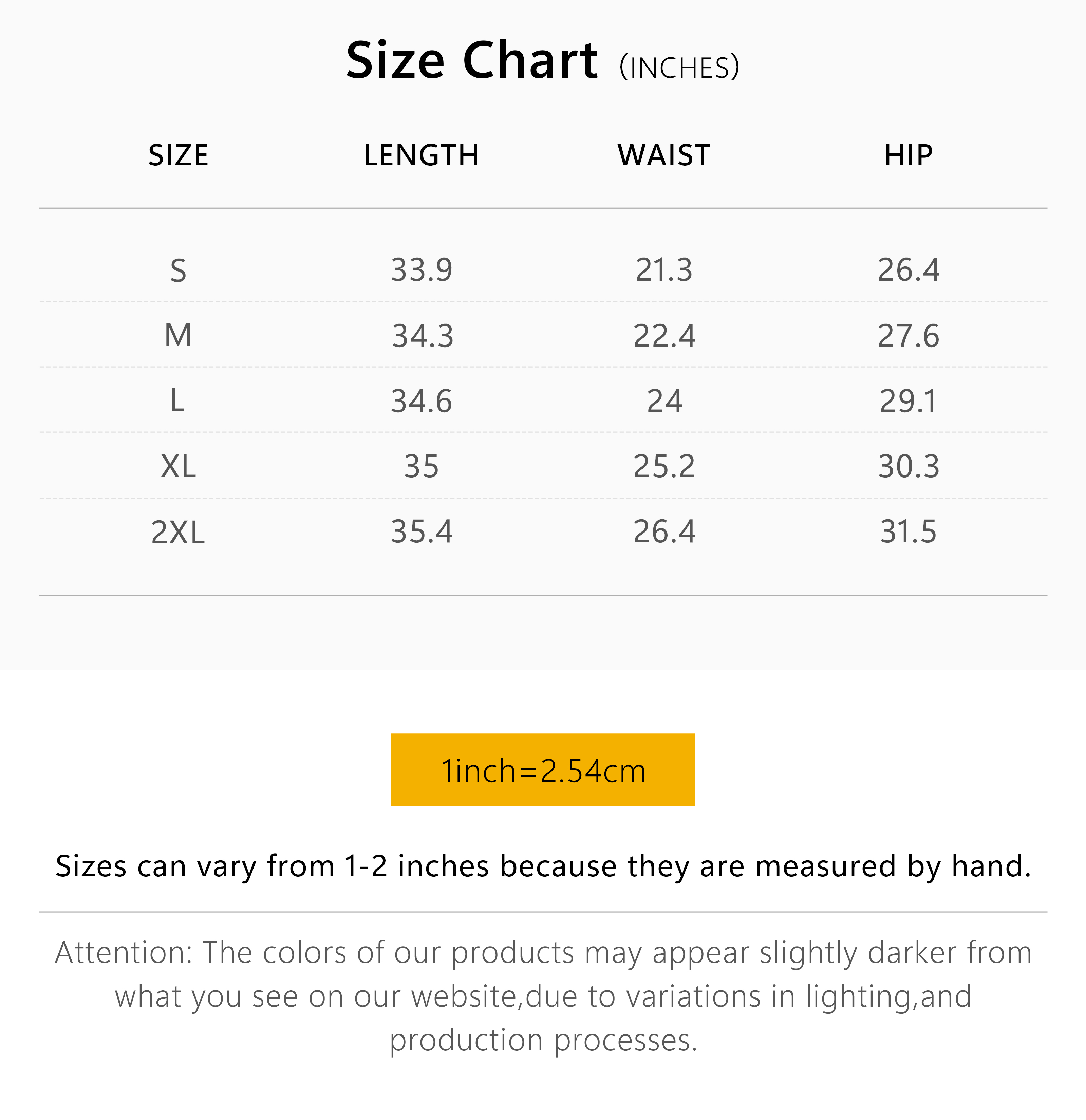Click the yellow 1inch=2.54cm box
This screenshot has width=1086, height=1120.
543,770
